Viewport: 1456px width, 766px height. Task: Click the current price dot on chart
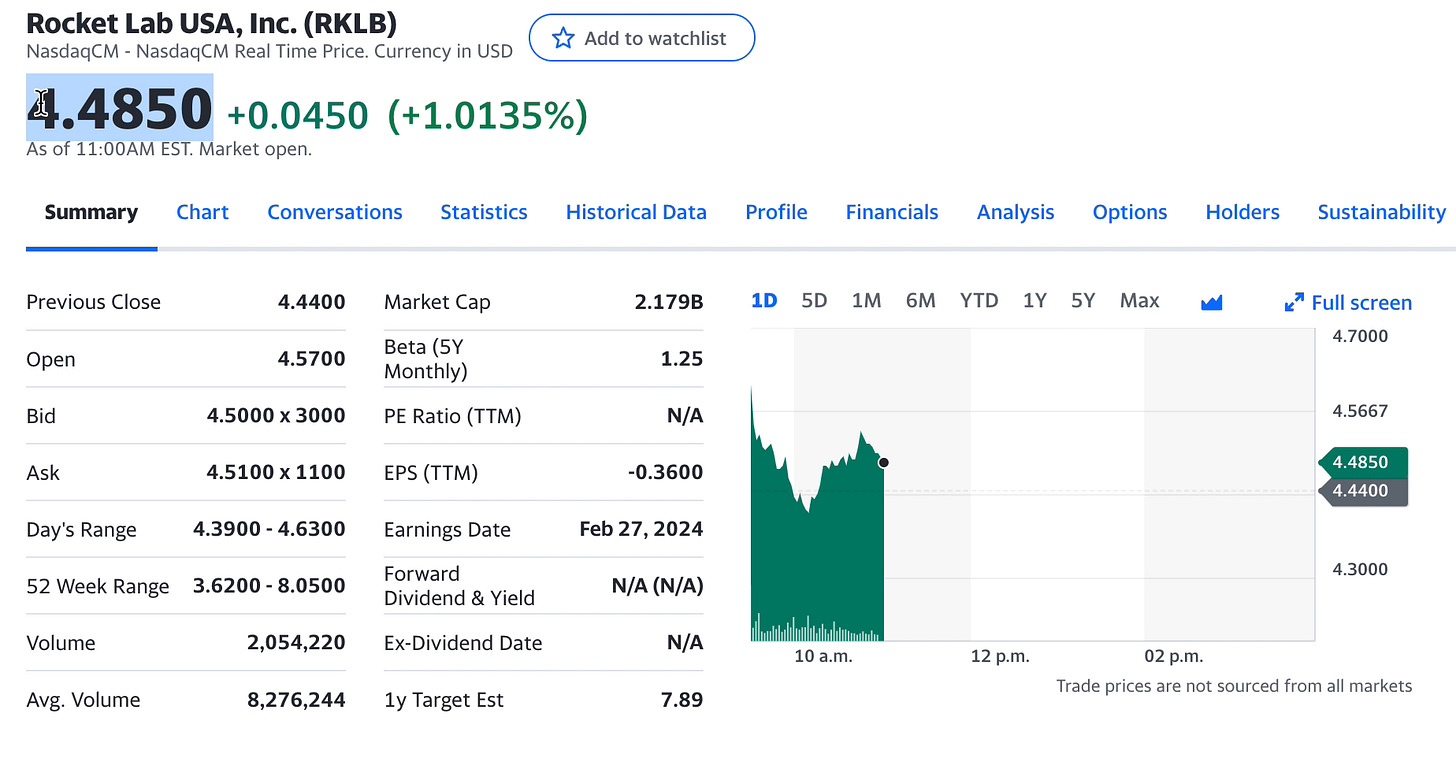(x=882, y=462)
